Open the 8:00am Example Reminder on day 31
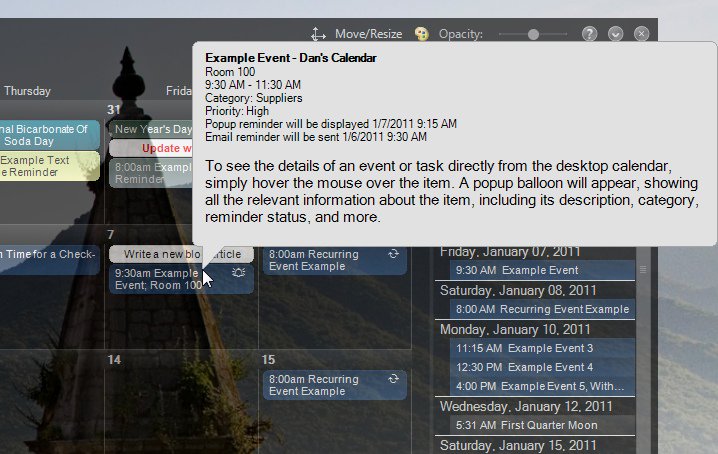This screenshot has height=454, width=718. (151, 173)
